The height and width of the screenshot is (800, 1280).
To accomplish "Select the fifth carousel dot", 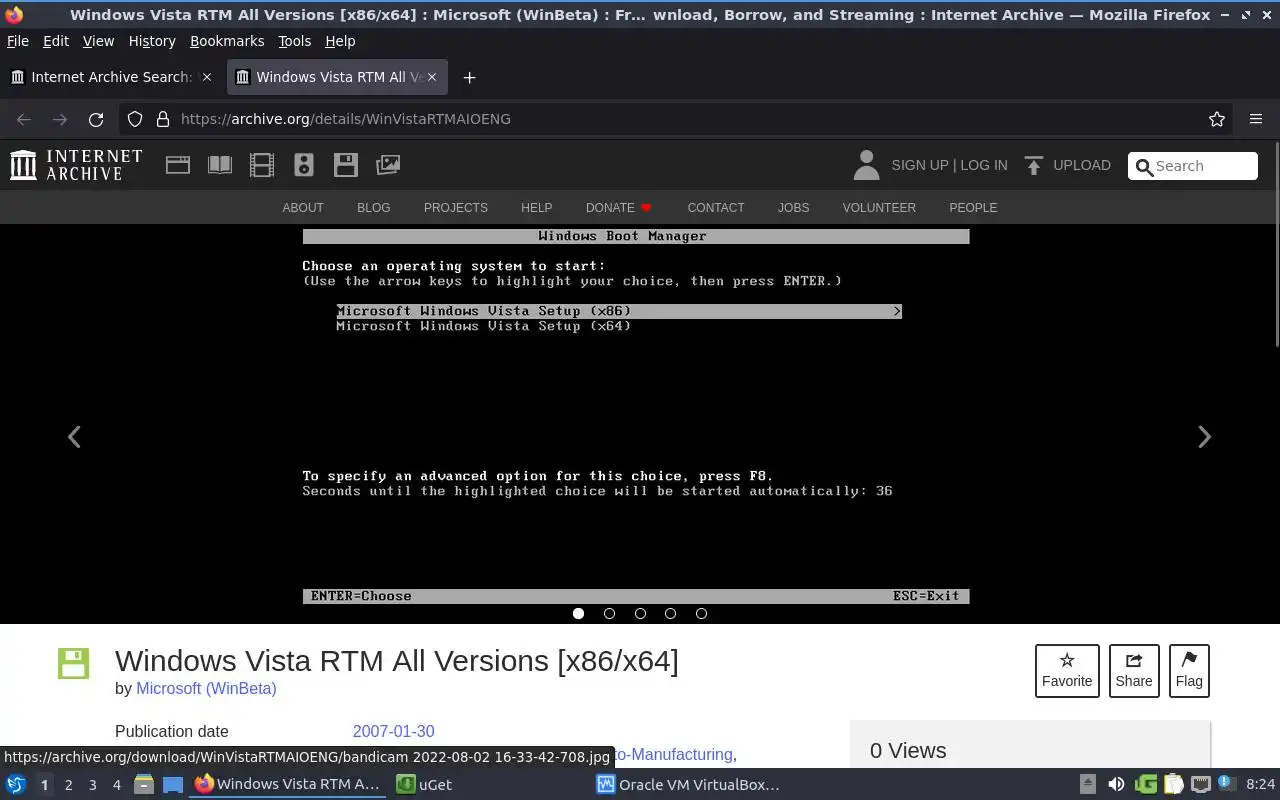I will [701, 613].
